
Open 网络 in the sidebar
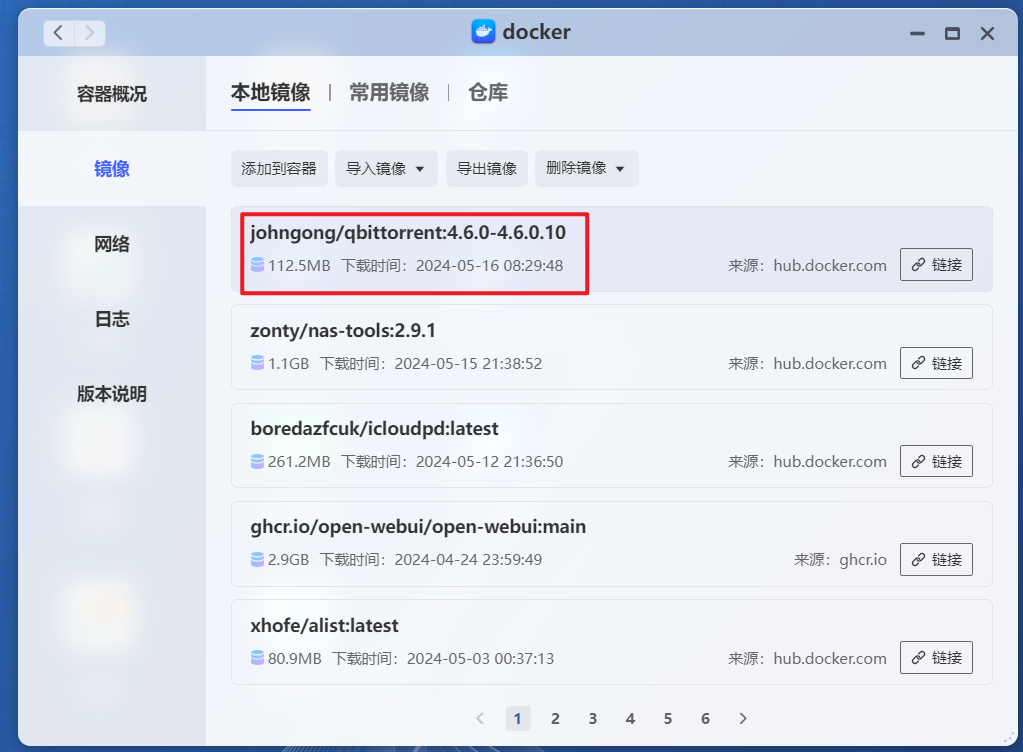pos(112,244)
